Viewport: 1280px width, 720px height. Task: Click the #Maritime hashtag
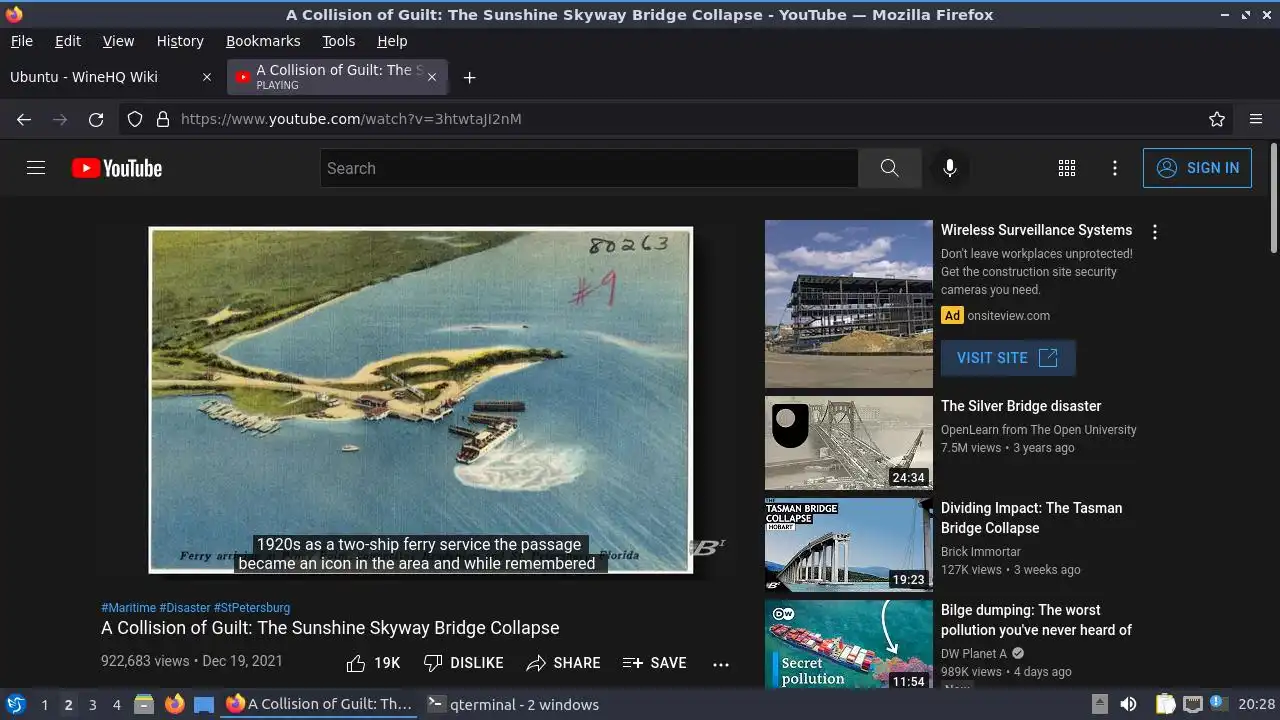point(128,608)
